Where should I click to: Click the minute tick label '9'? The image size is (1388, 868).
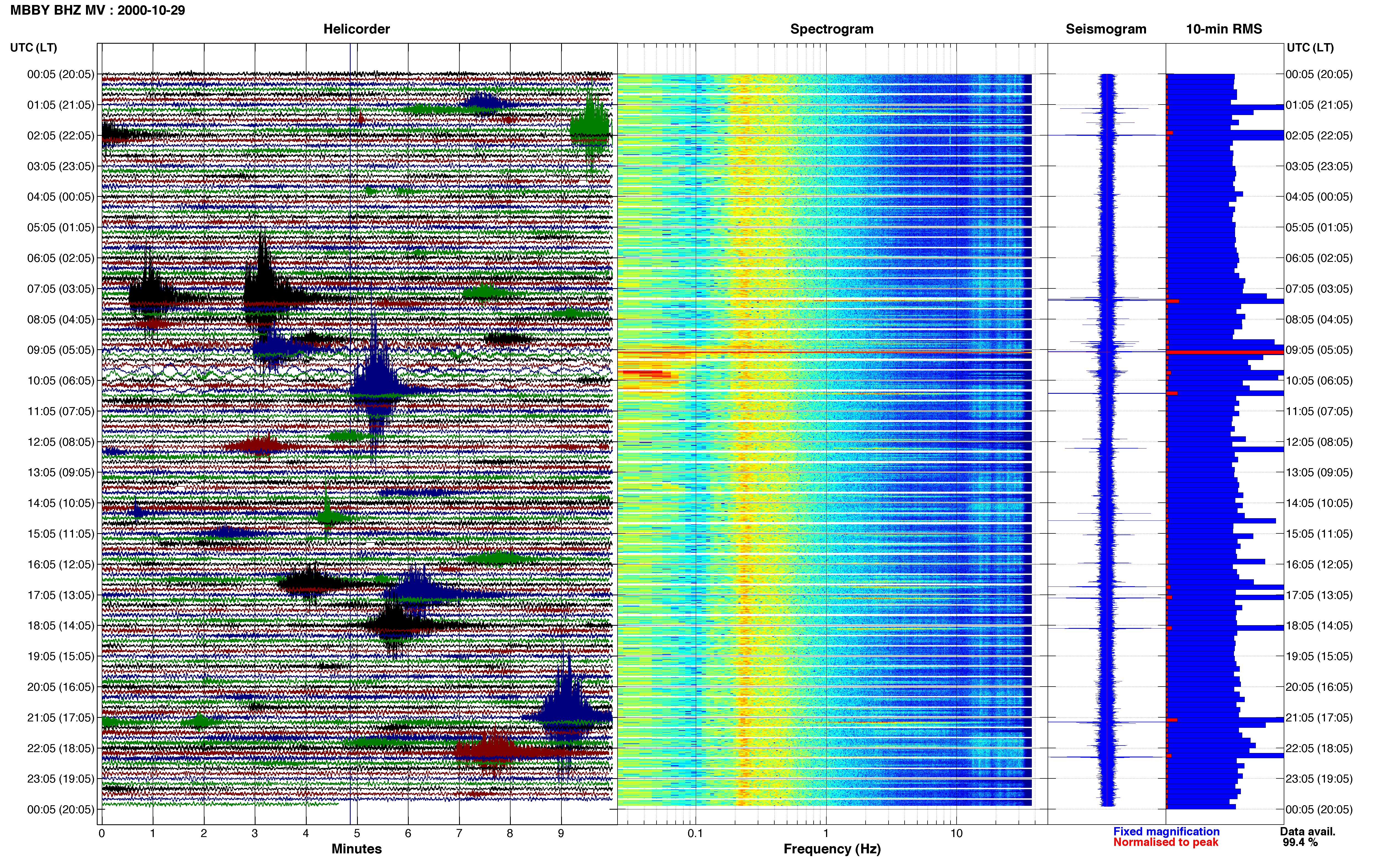(561, 833)
